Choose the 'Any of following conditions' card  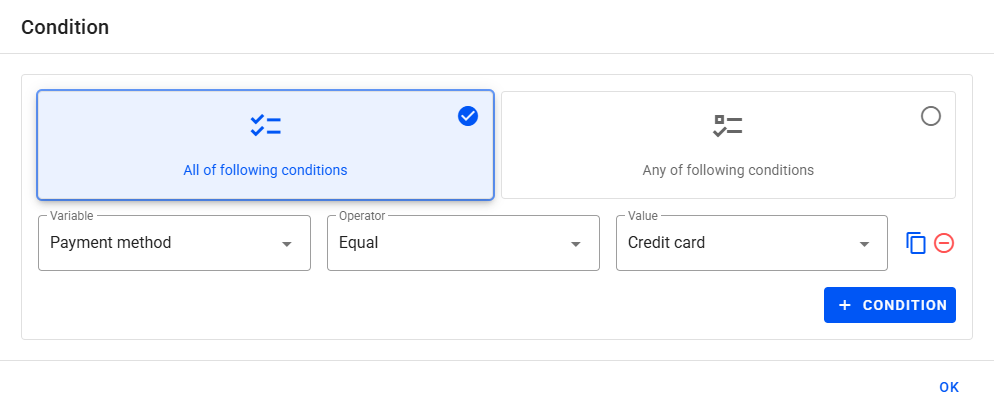(x=728, y=145)
